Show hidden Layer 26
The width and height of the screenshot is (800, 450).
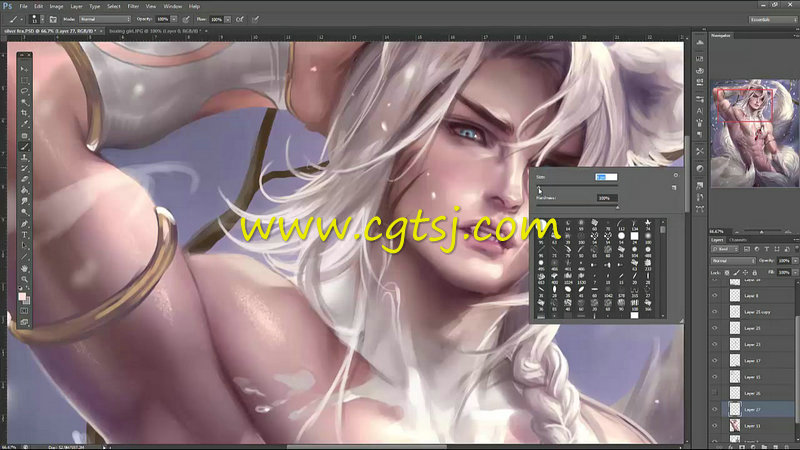point(715,393)
